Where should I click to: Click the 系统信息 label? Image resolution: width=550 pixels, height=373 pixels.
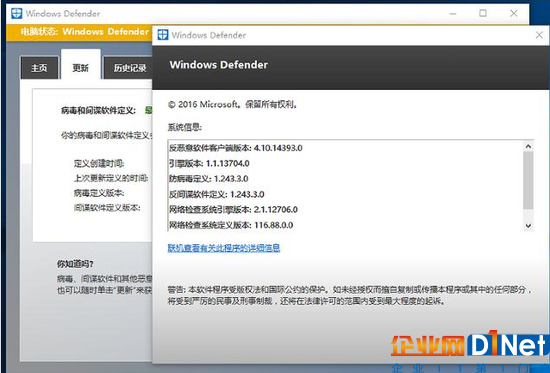(185, 127)
